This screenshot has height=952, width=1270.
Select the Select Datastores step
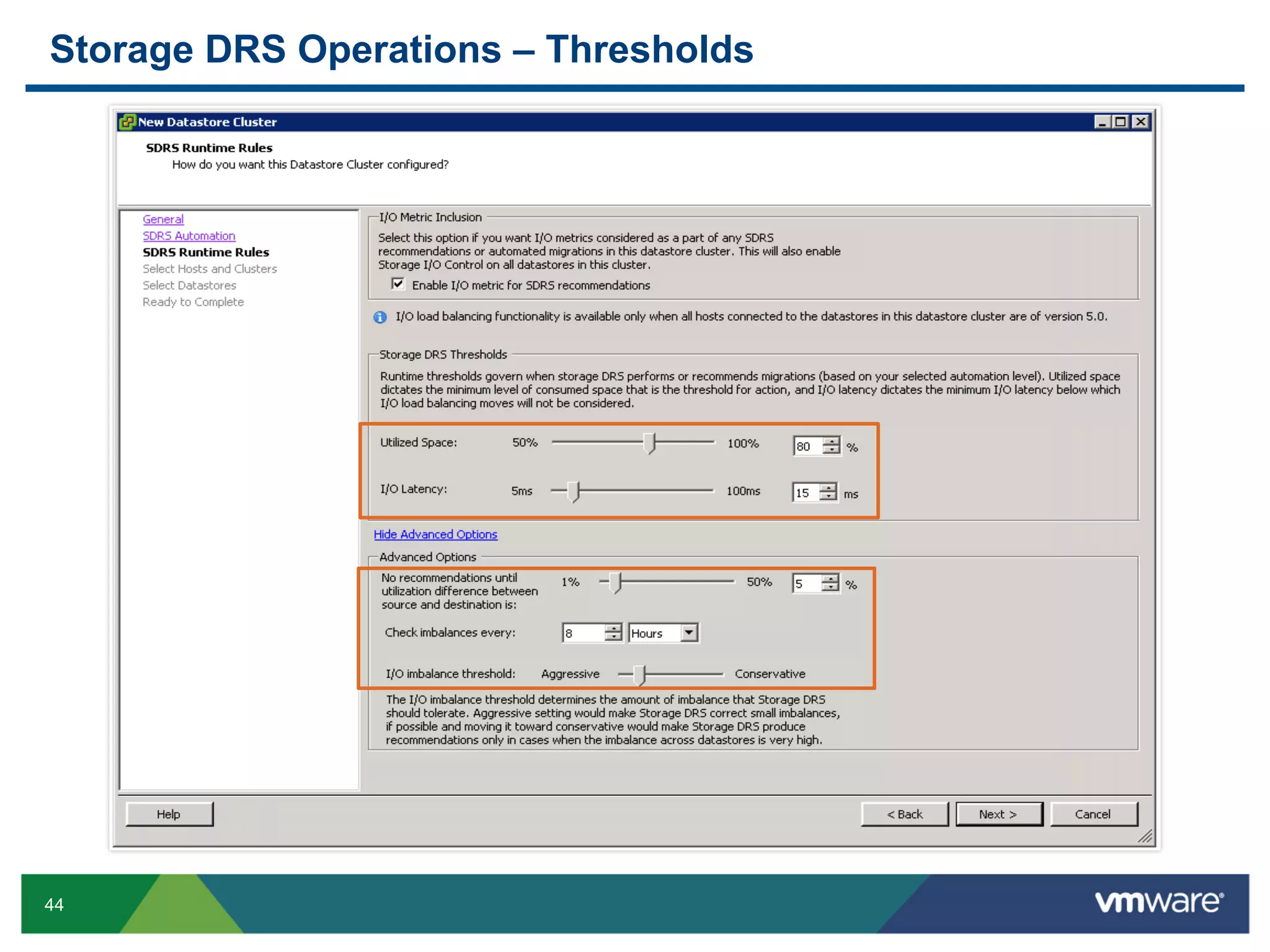point(189,285)
